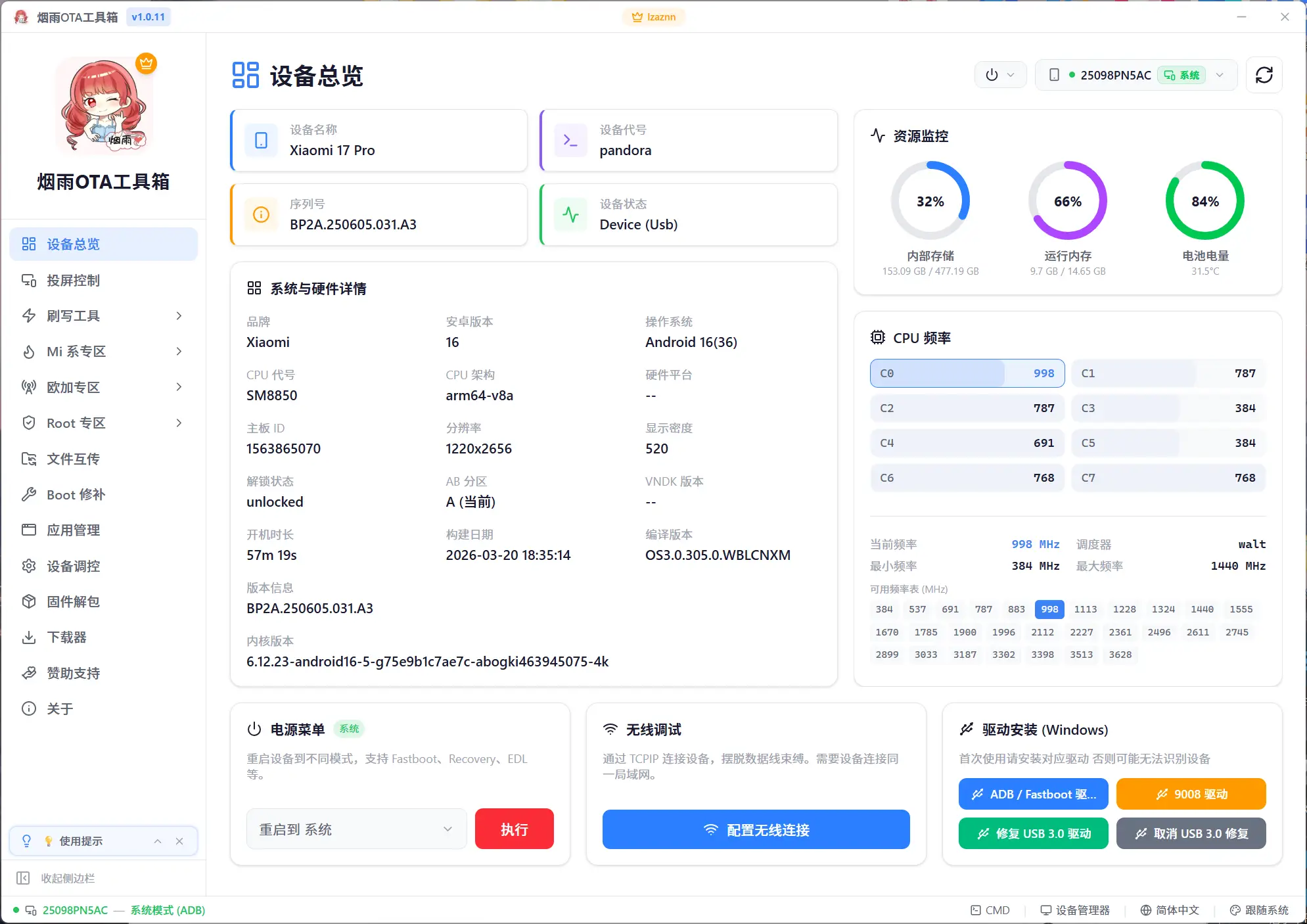Open the 固件解包 firmware unpacking tool

73,601
